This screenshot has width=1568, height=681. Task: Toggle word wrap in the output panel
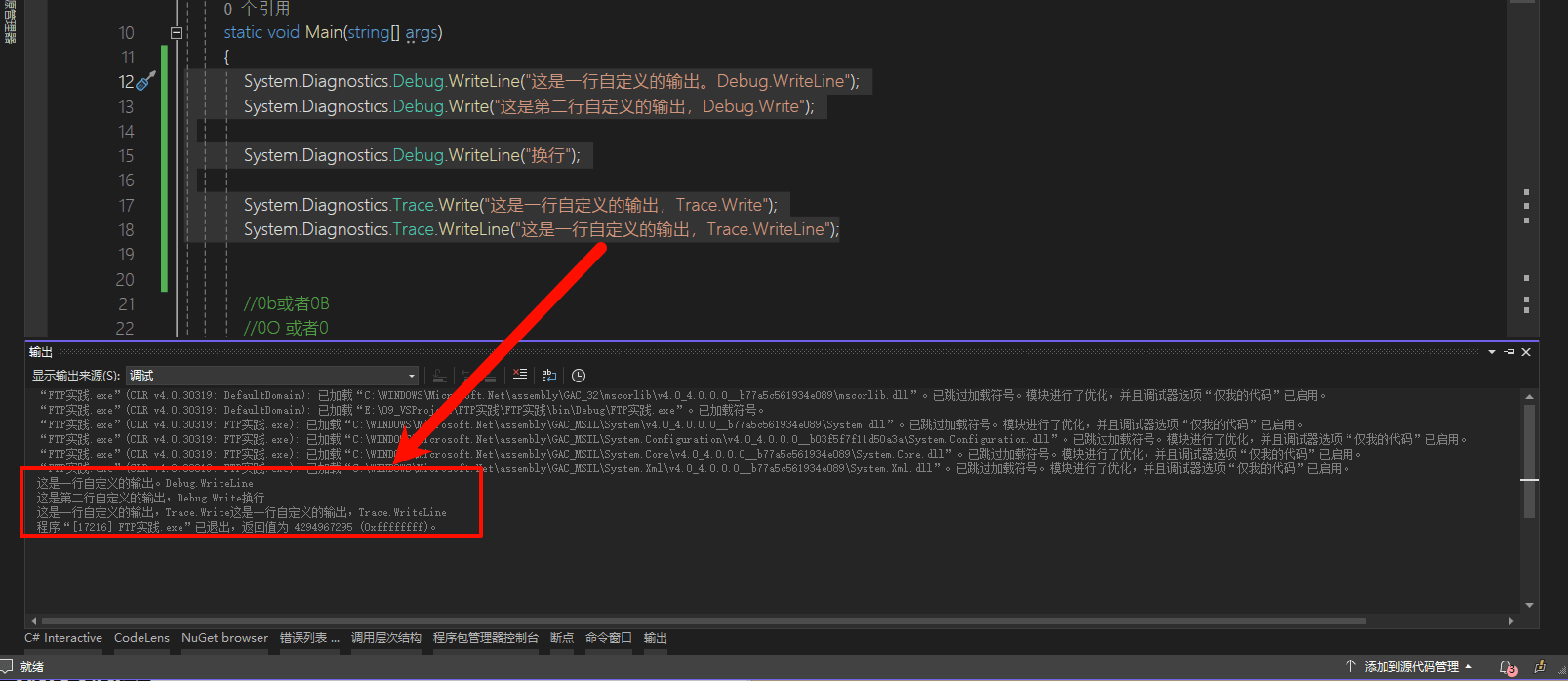(x=549, y=376)
